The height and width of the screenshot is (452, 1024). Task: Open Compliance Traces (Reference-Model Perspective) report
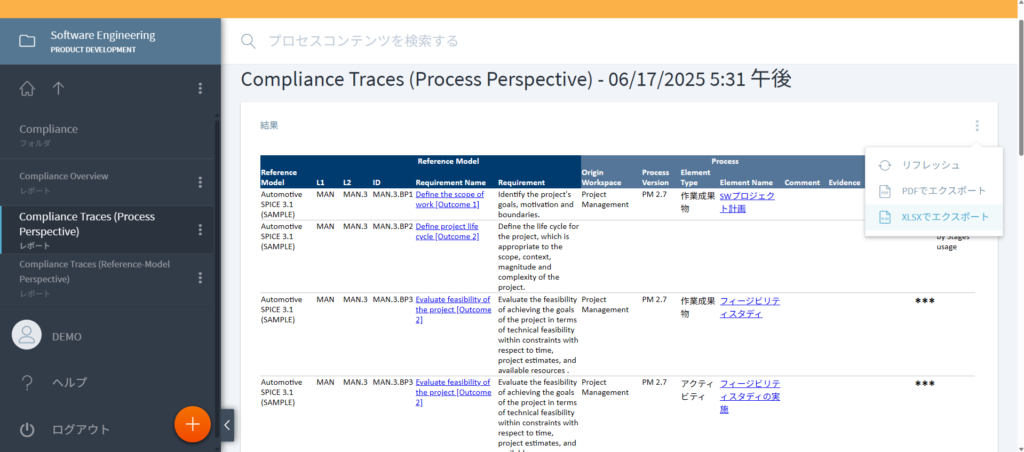pos(107,278)
